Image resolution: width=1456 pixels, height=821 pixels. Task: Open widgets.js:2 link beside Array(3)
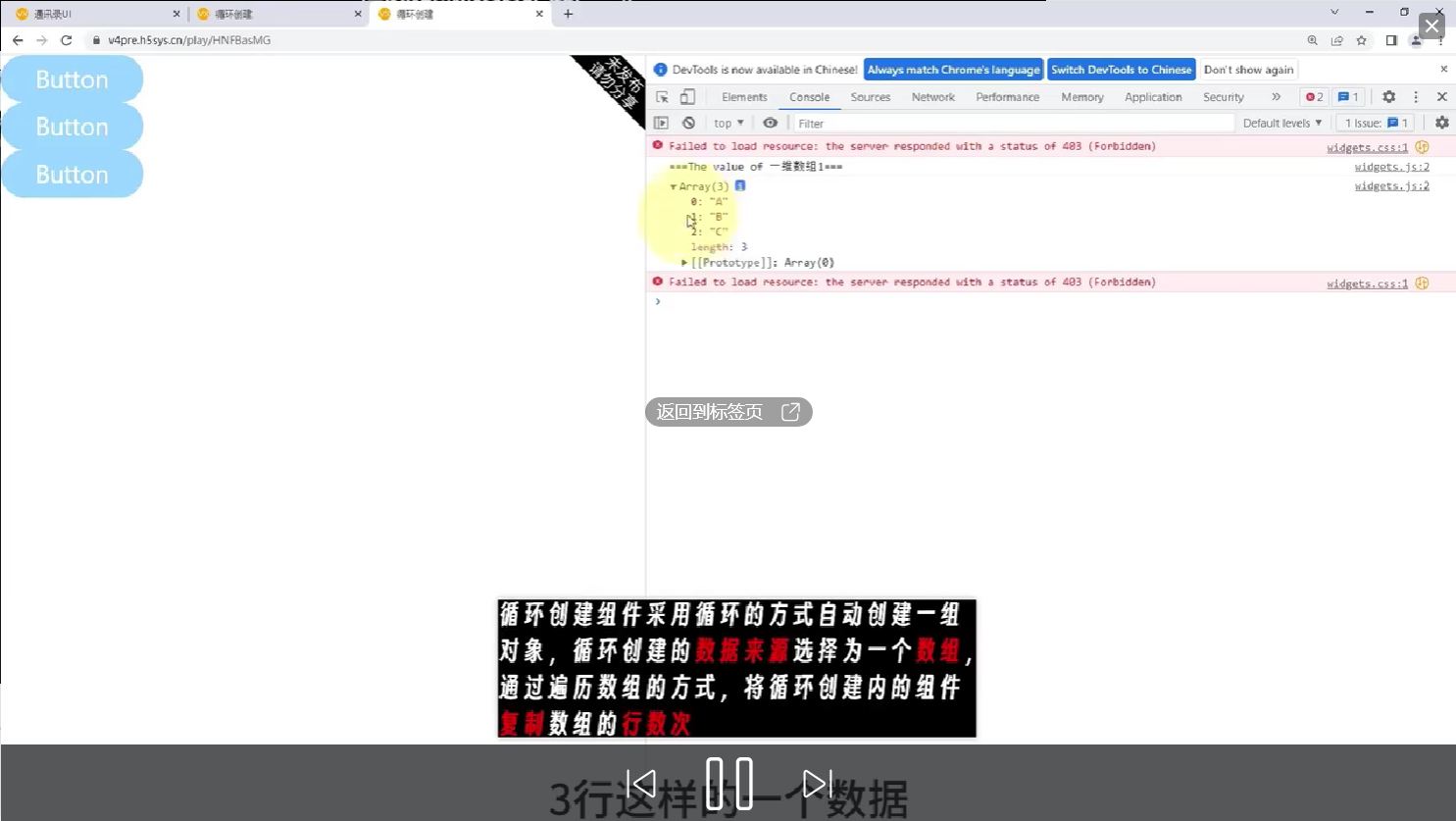coord(1391,185)
